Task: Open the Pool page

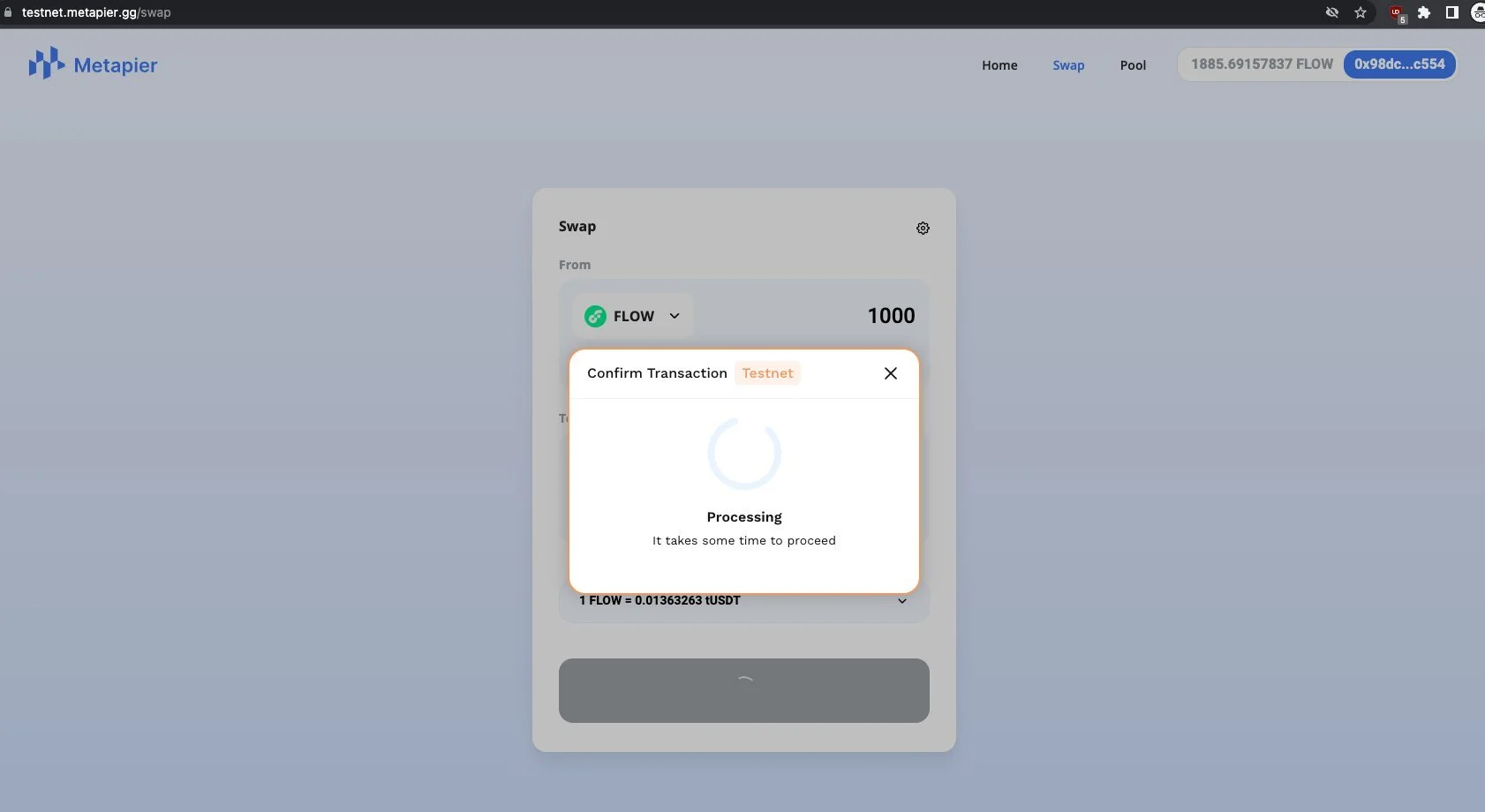Action: point(1133,65)
